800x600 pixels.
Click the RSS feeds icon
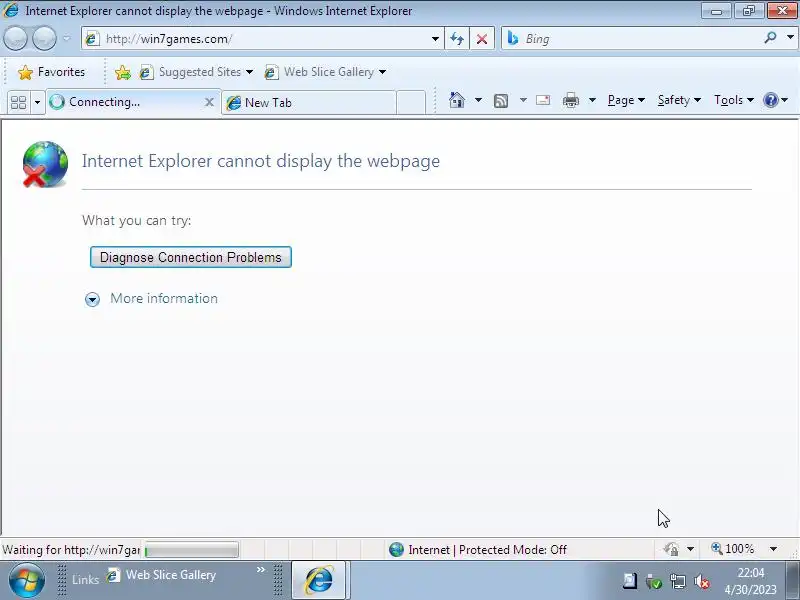click(x=501, y=101)
